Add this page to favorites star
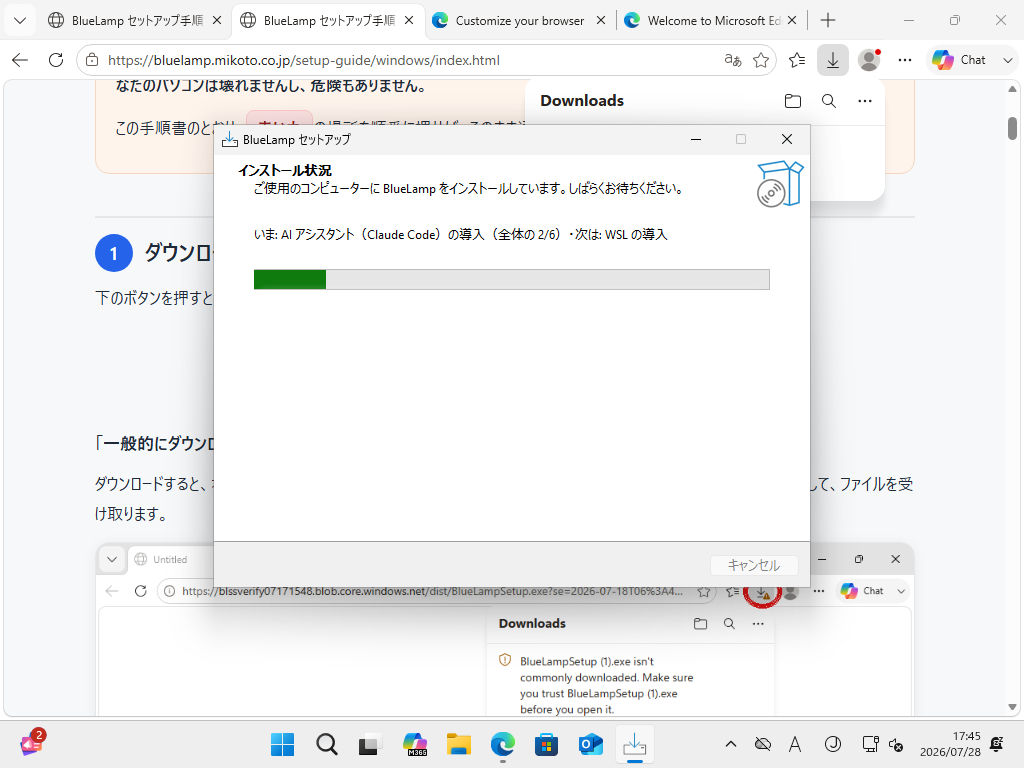Viewport: 1024px width, 768px height. tap(761, 60)
